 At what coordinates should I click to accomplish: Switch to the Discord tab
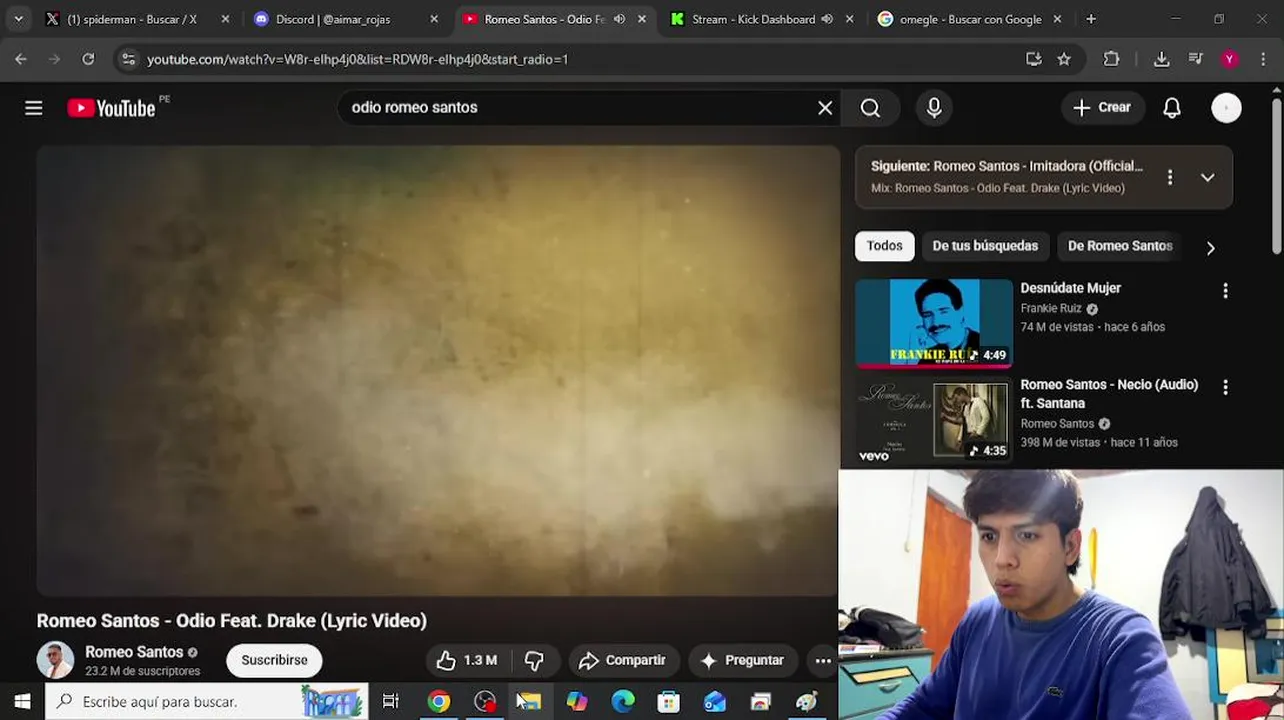click(x=345, y=19)
